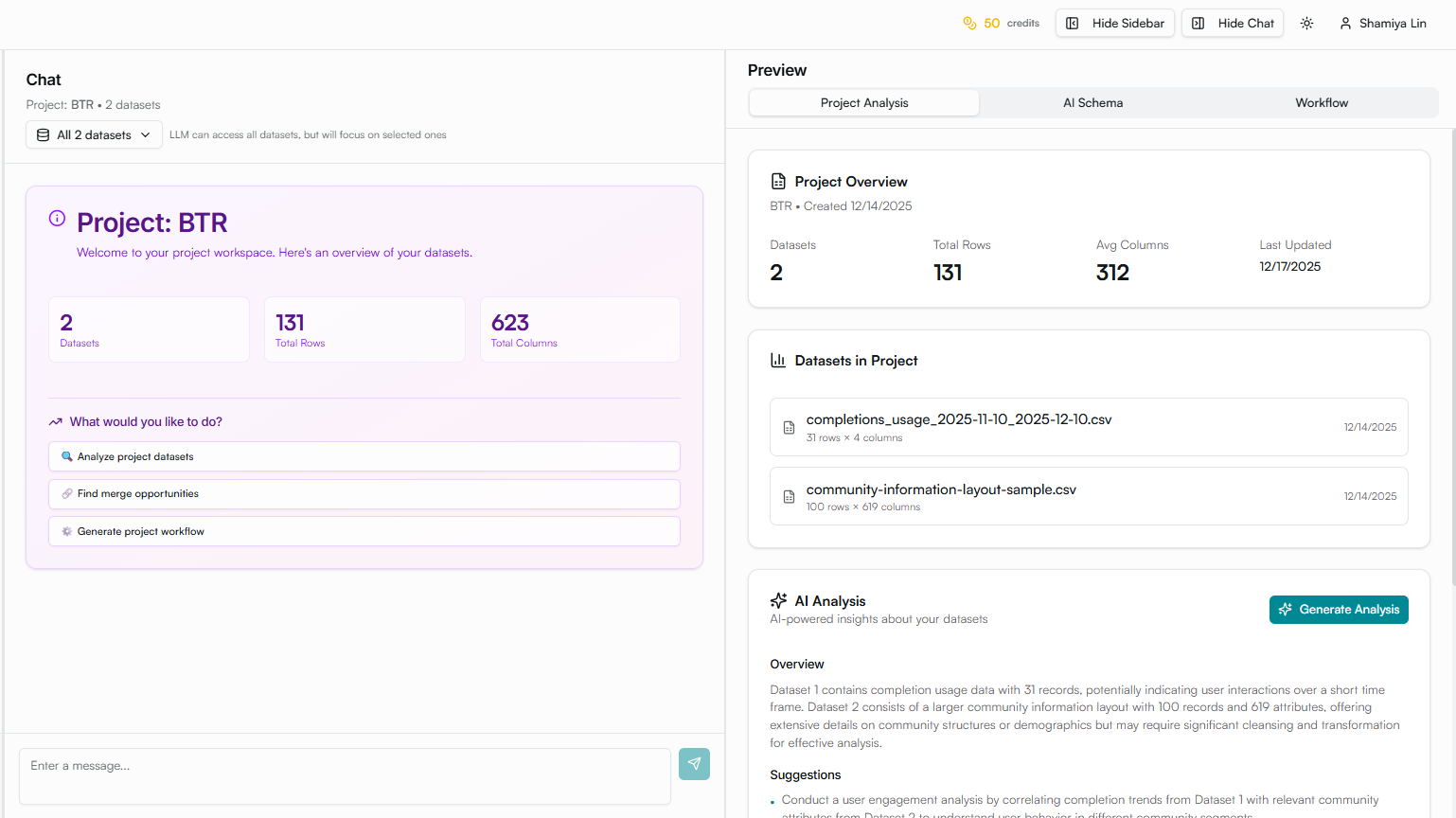This screenshot has height=818, width=1456.
Task: Toggle the sidebar with Hide Sidebar
Action: [x=1114, y=22]
